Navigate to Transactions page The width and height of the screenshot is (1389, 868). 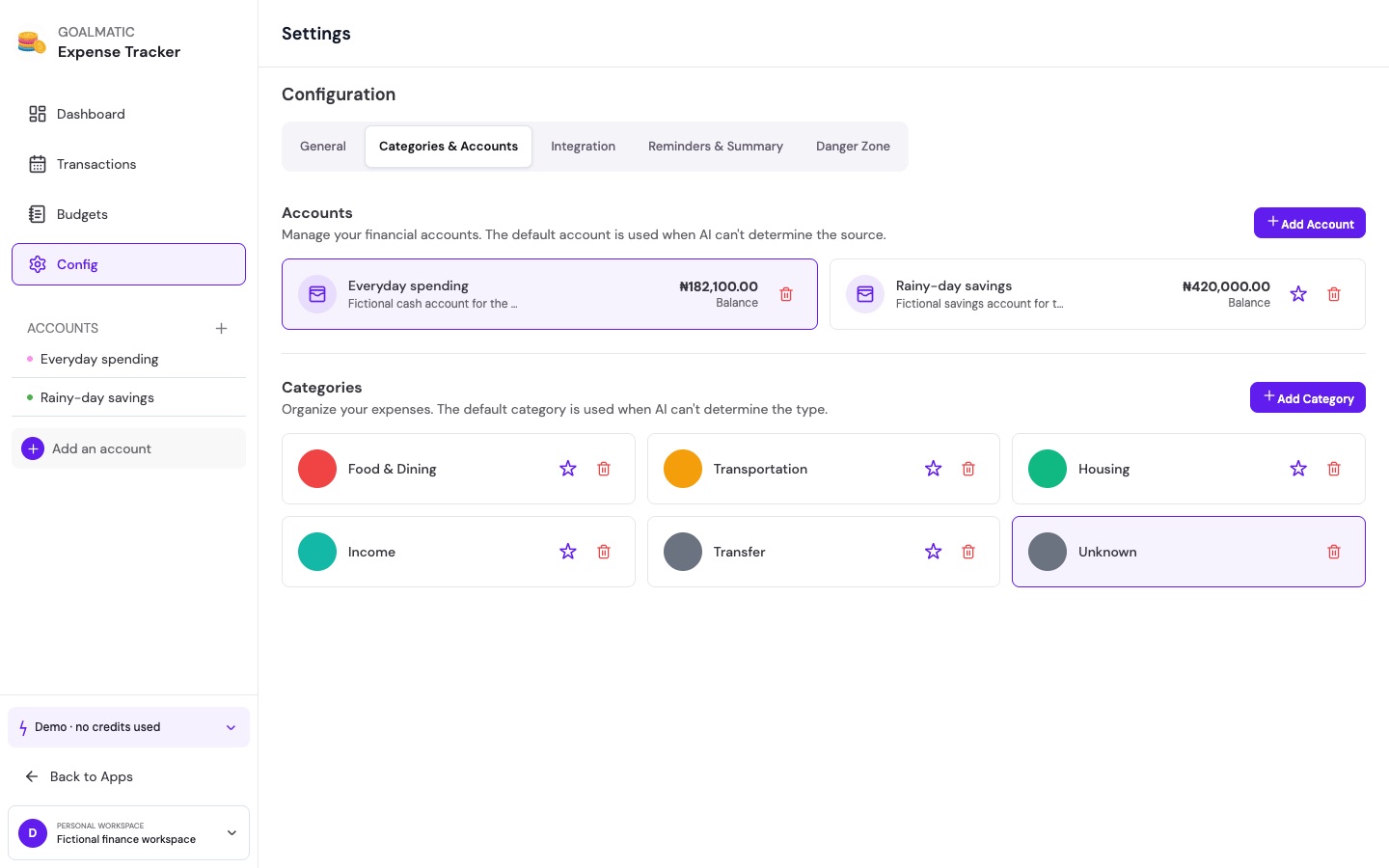point(128,164)
